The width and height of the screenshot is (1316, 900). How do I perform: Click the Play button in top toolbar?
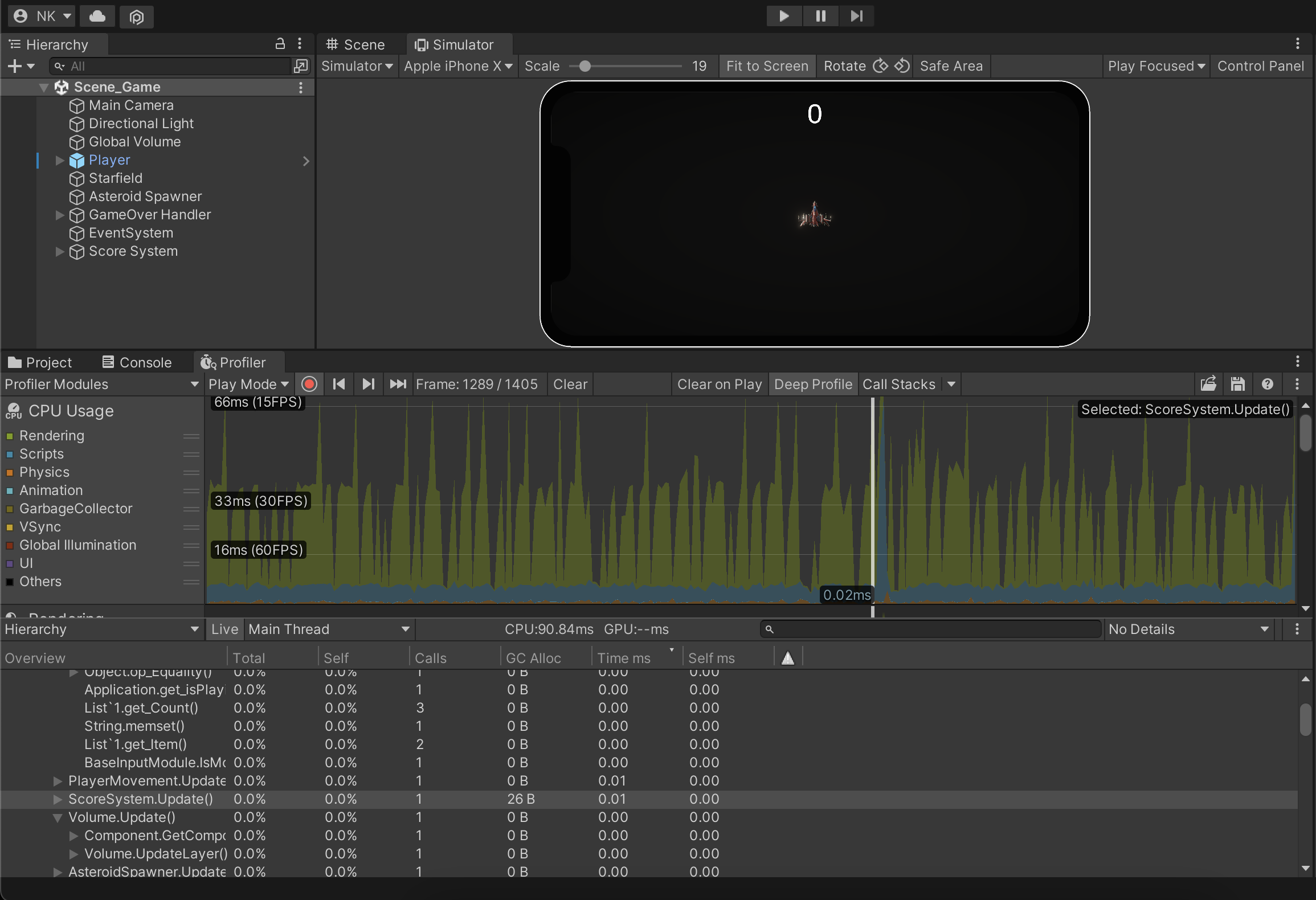[784, 16]
